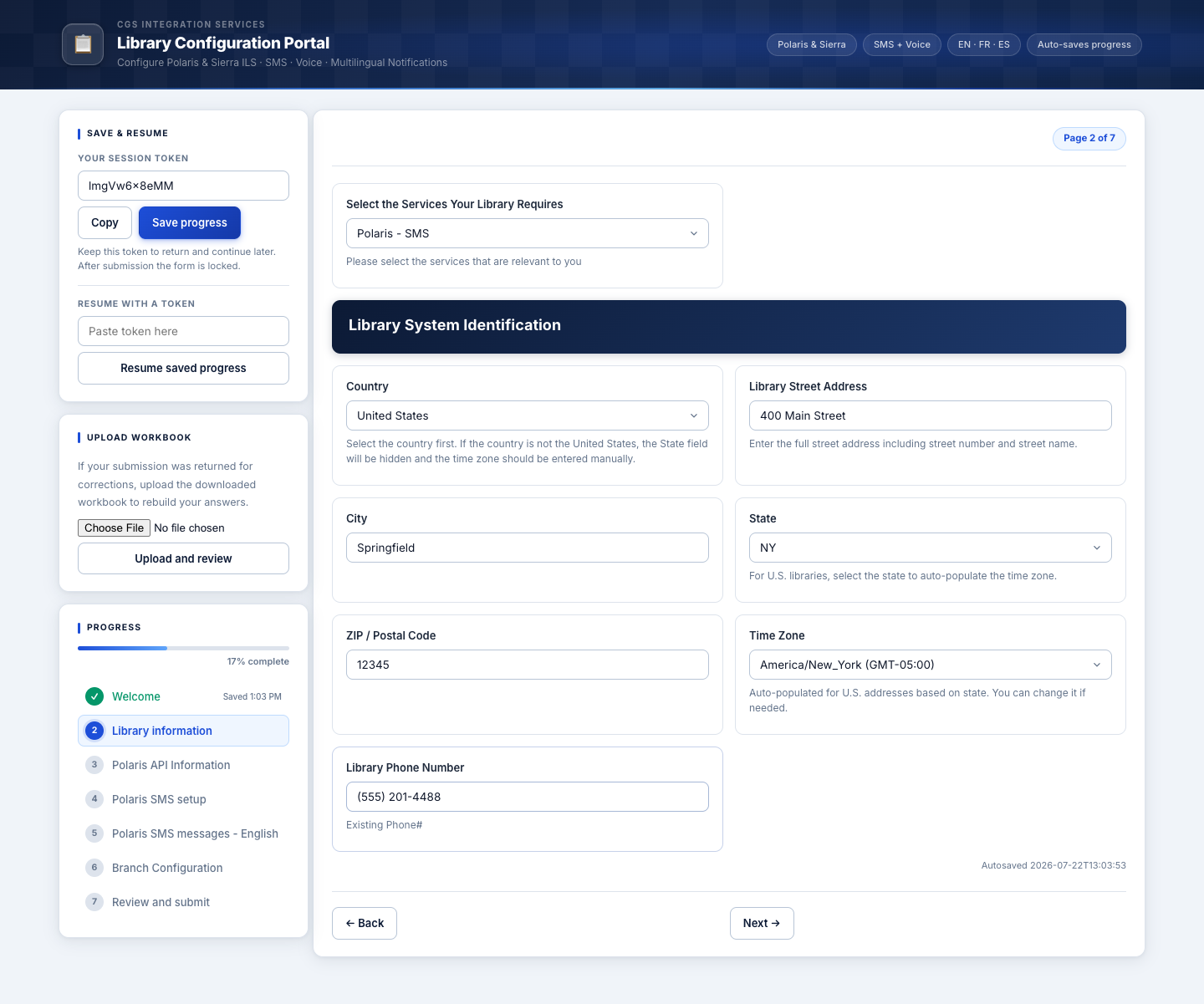This screenshot has height=1004, width=1204.
Task: Click Autosaved timestamp text
Action: [x=1053, y=865]
